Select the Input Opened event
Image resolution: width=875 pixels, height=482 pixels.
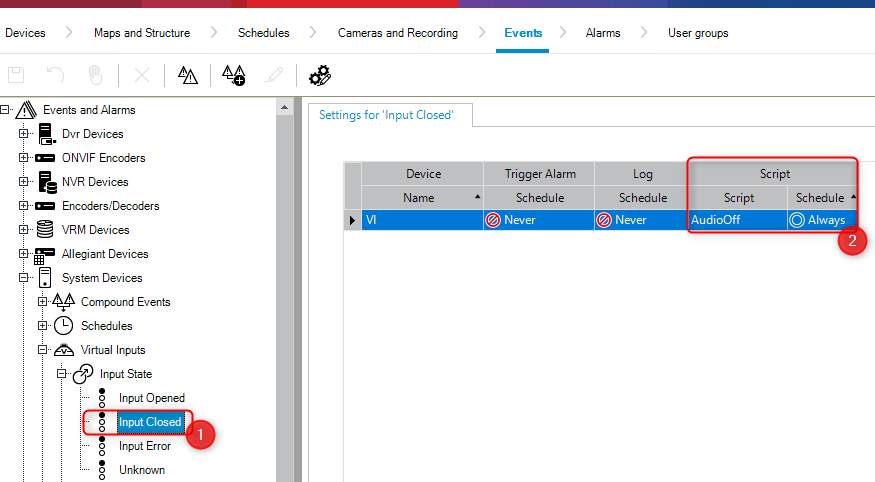(151, 398)
